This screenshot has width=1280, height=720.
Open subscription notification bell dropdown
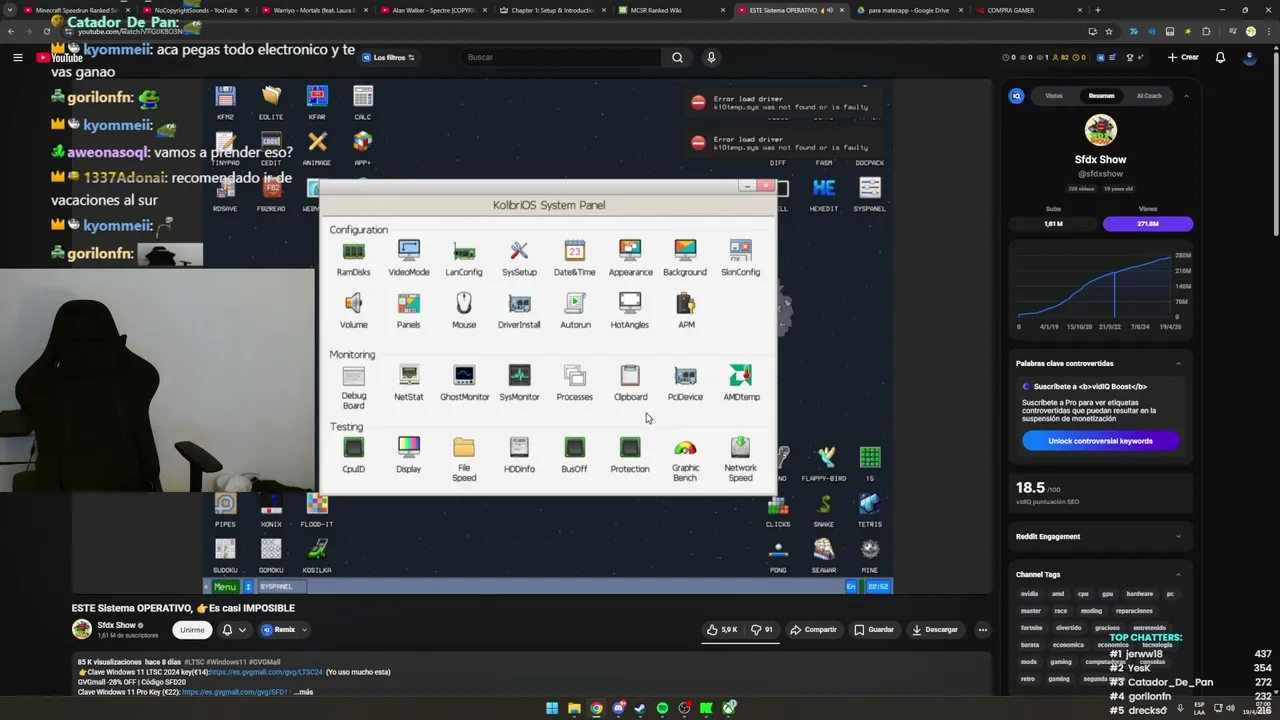tap(233, 630)
